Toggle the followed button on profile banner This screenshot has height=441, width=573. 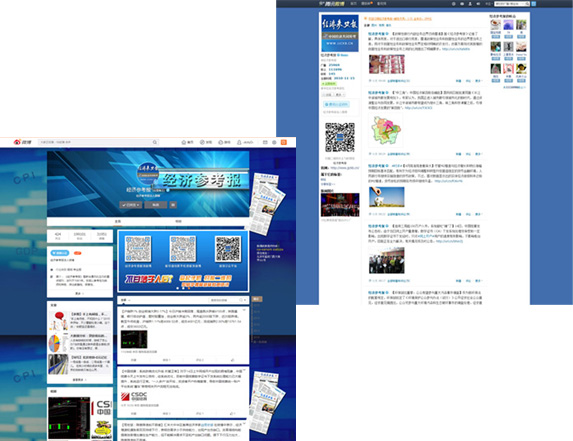tap(131, 205)
